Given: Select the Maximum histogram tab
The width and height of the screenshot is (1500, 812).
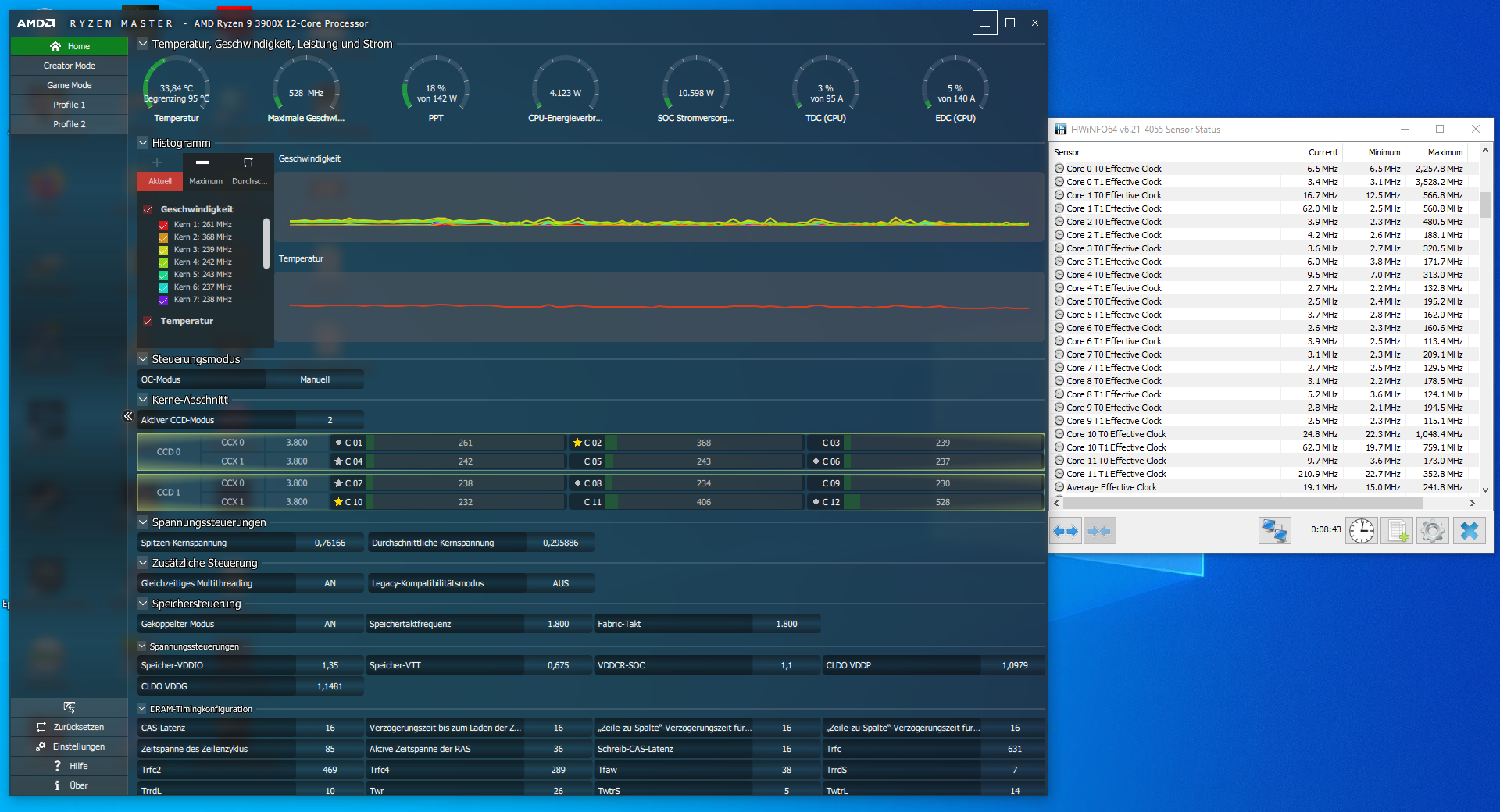Looking at the screenshot, I should (205, 181).
